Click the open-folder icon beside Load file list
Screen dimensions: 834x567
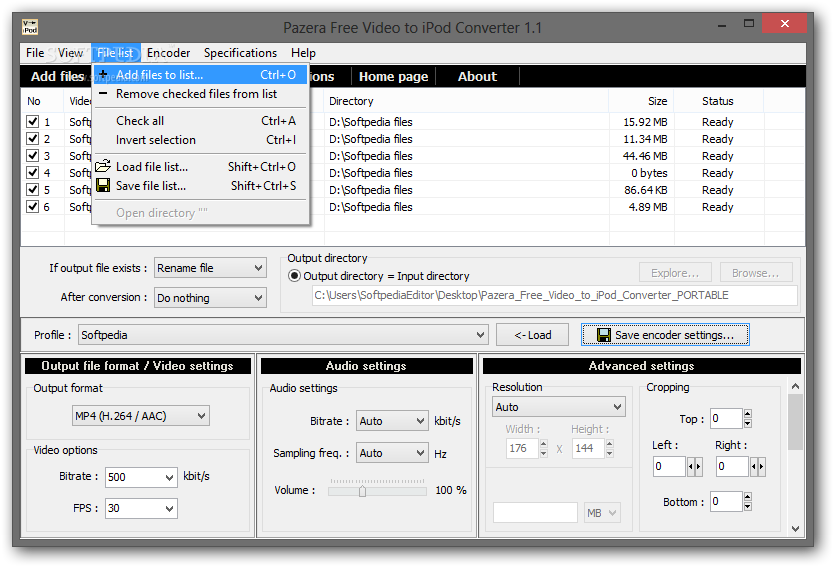[103, 165]
